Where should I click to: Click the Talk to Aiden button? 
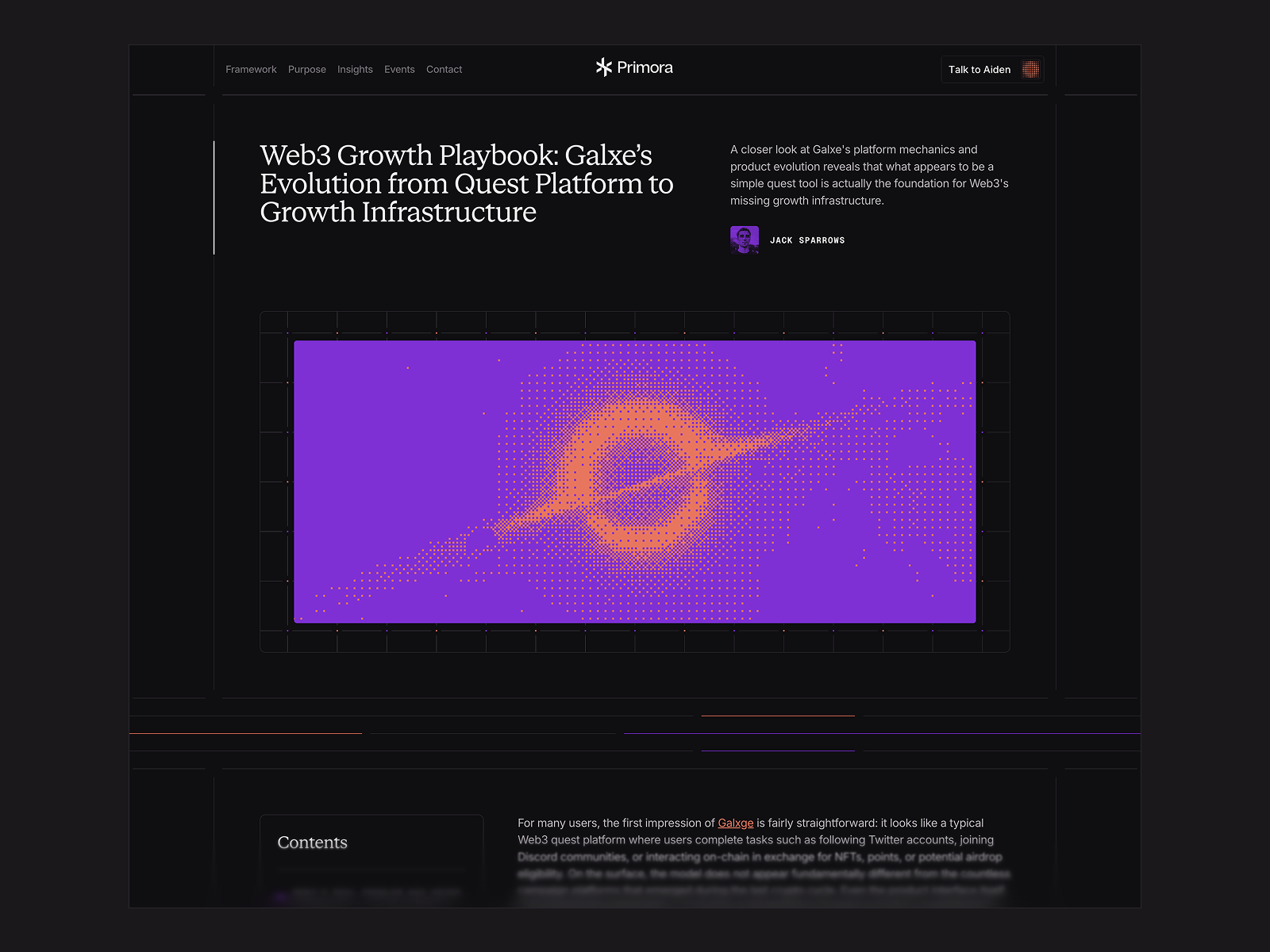(992, 70)
